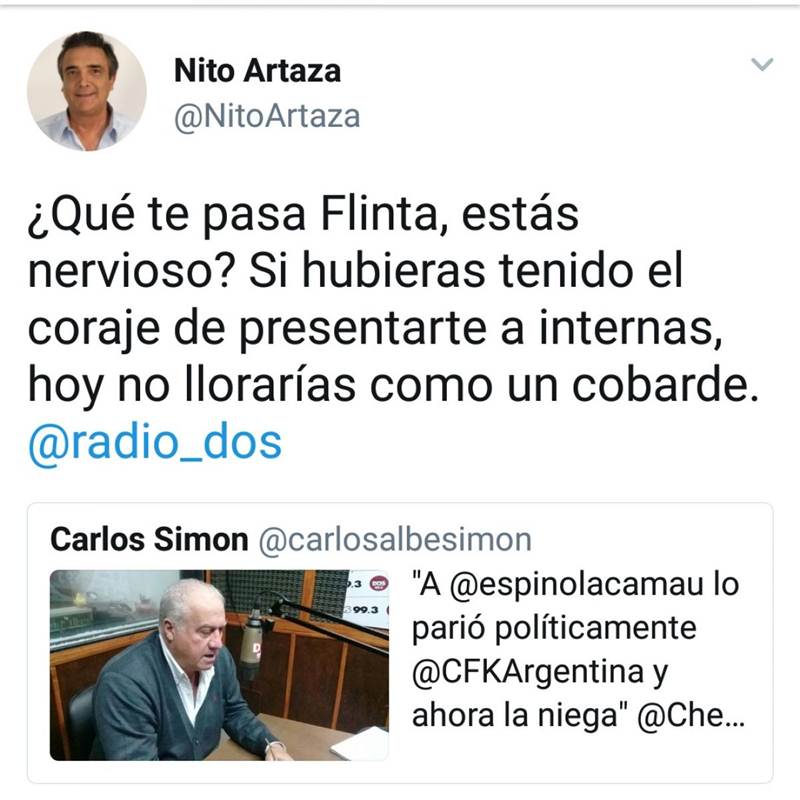Open Nito Artaza's round profile photo
Image resolution: width=800 pixels, height=800 pixels.
tap(87, 91)
